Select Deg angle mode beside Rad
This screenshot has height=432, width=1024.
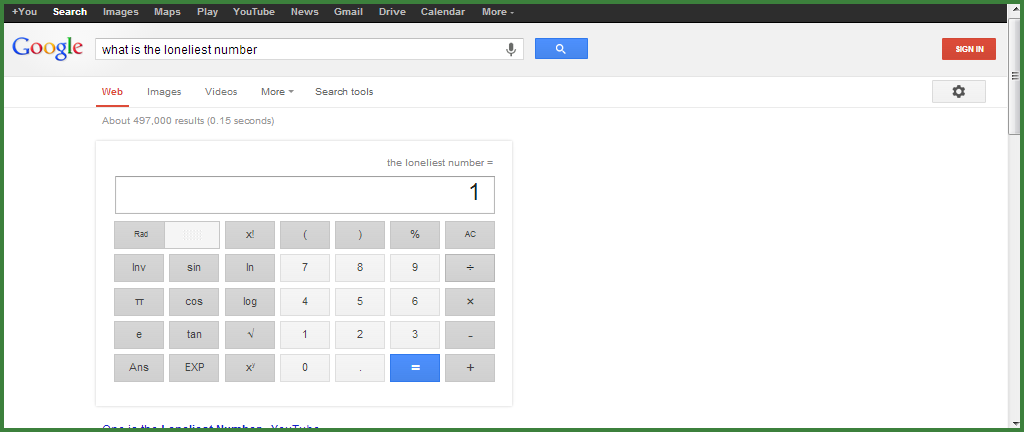pyautogui.click(x=192, y=235)
